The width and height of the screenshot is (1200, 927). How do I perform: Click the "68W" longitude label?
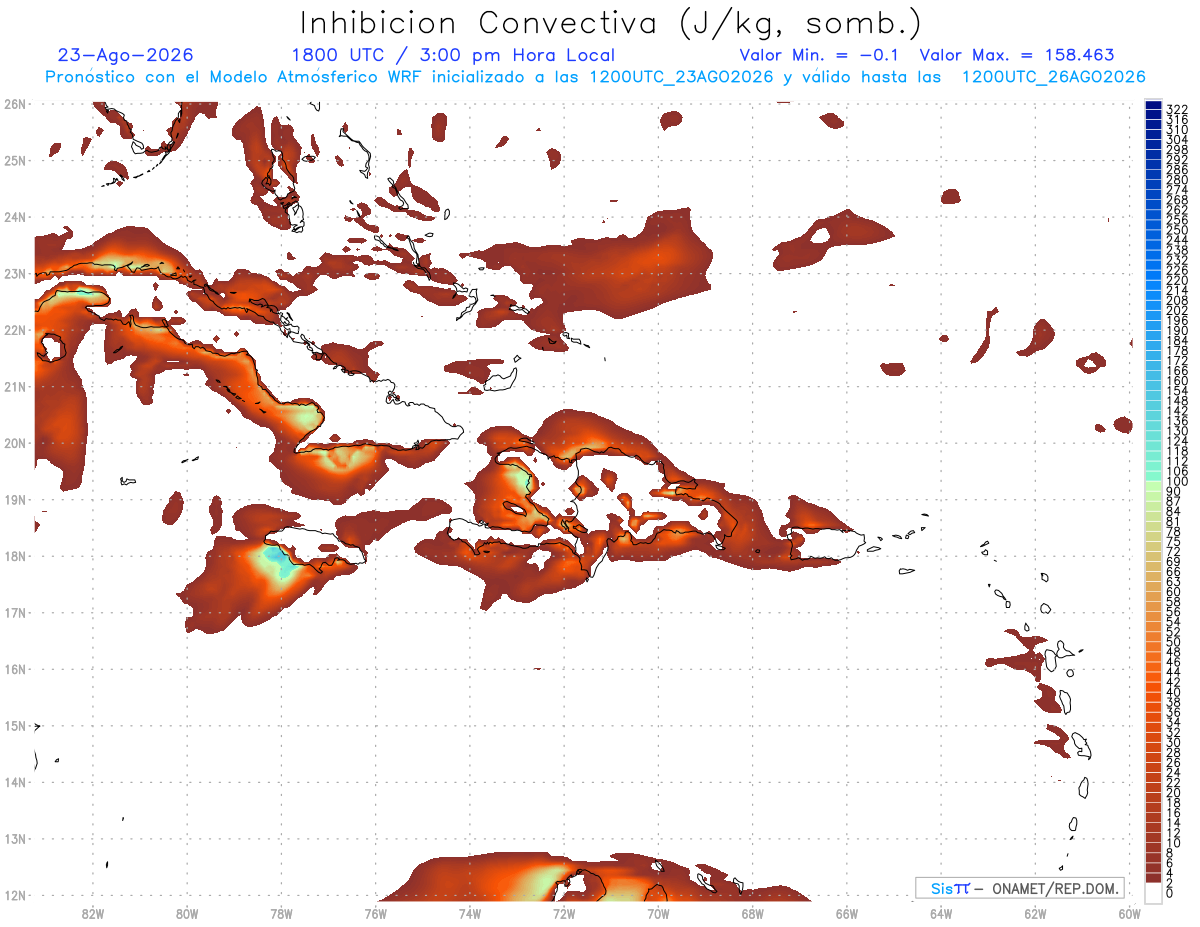pos(752,913)
